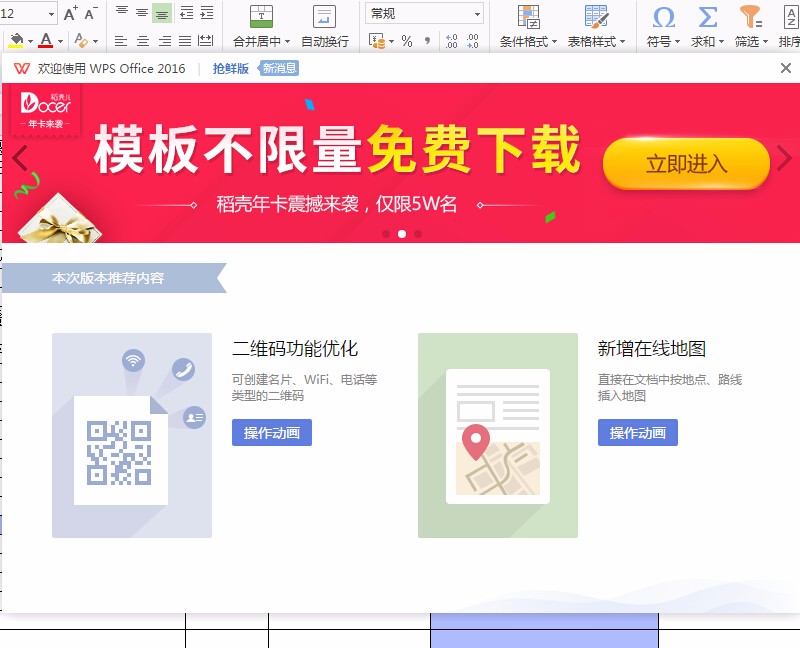Click the Percent Style icon
Screen dimensions: 800x648
(408, 38)
